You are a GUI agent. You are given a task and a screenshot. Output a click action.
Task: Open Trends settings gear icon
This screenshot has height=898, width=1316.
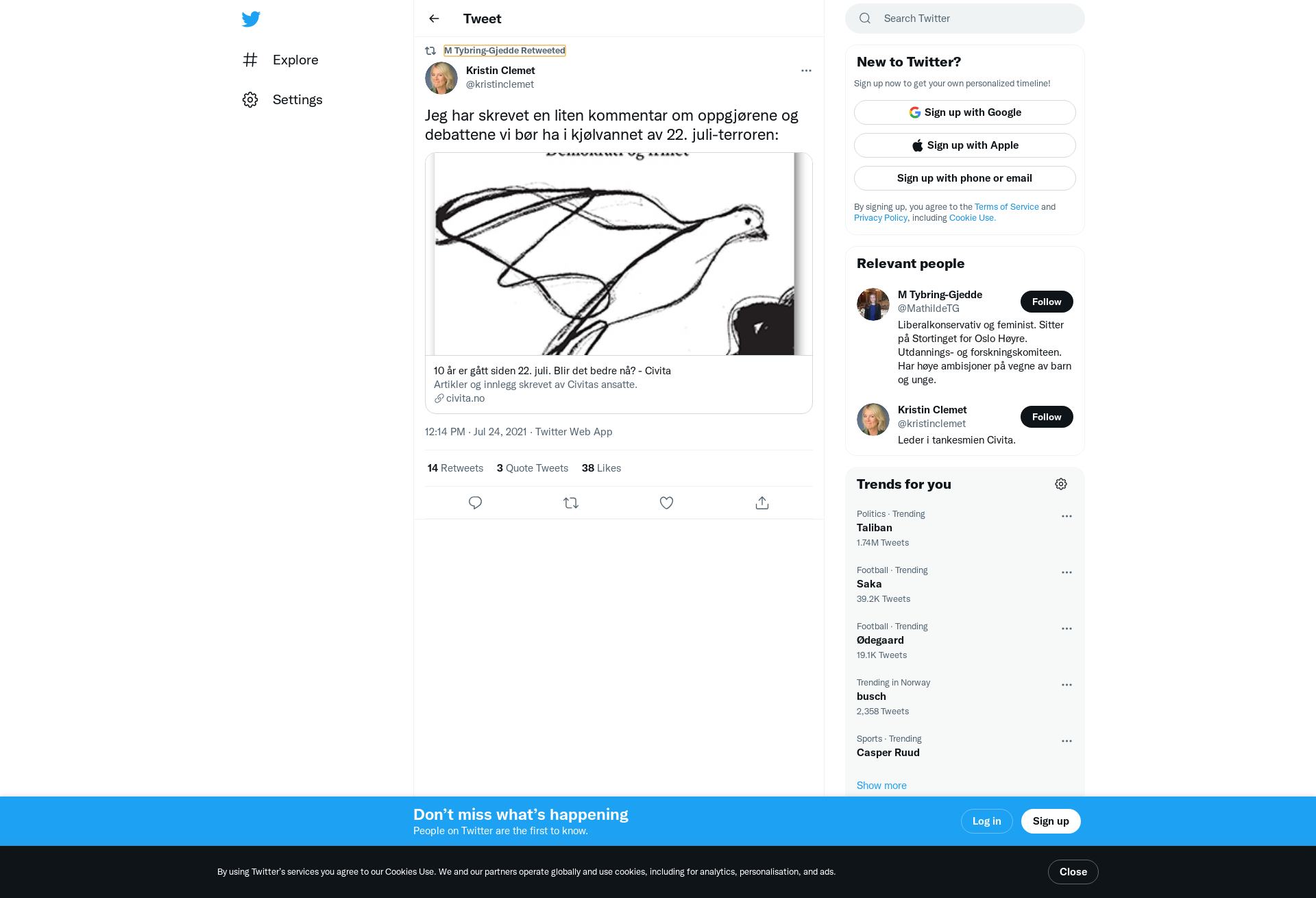1061,484
